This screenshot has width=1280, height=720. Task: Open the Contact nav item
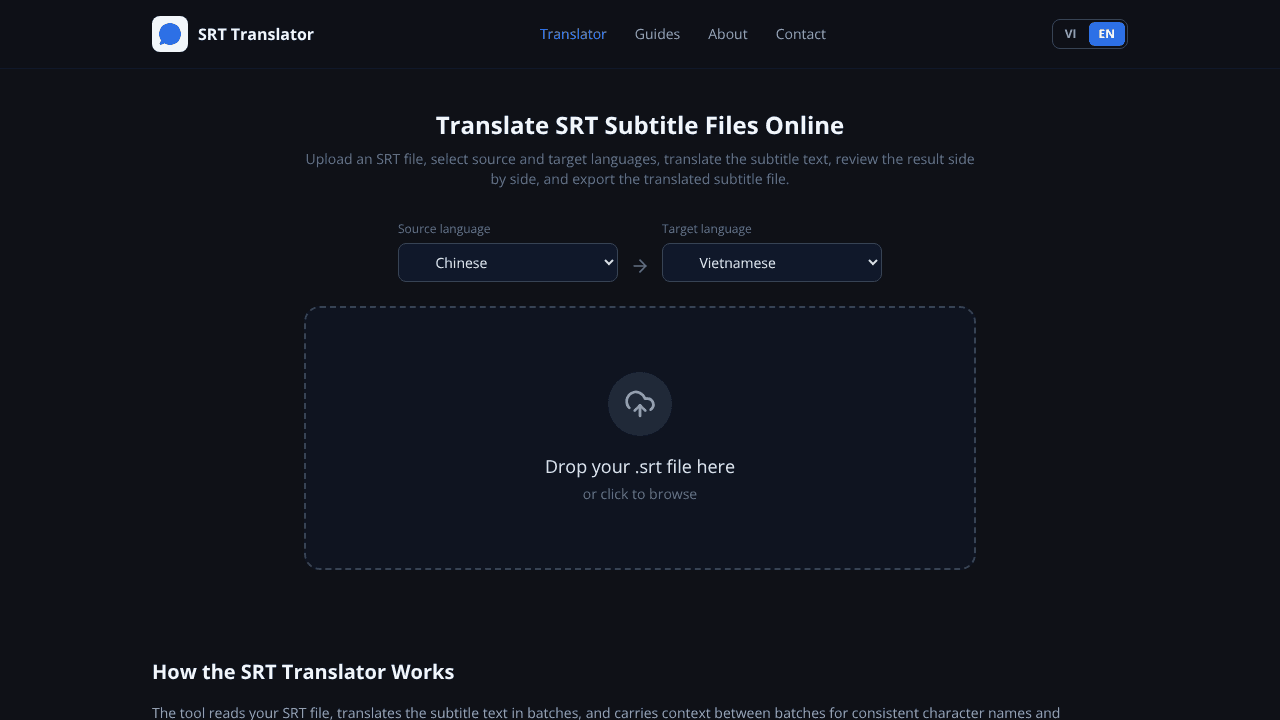point(800,34)
